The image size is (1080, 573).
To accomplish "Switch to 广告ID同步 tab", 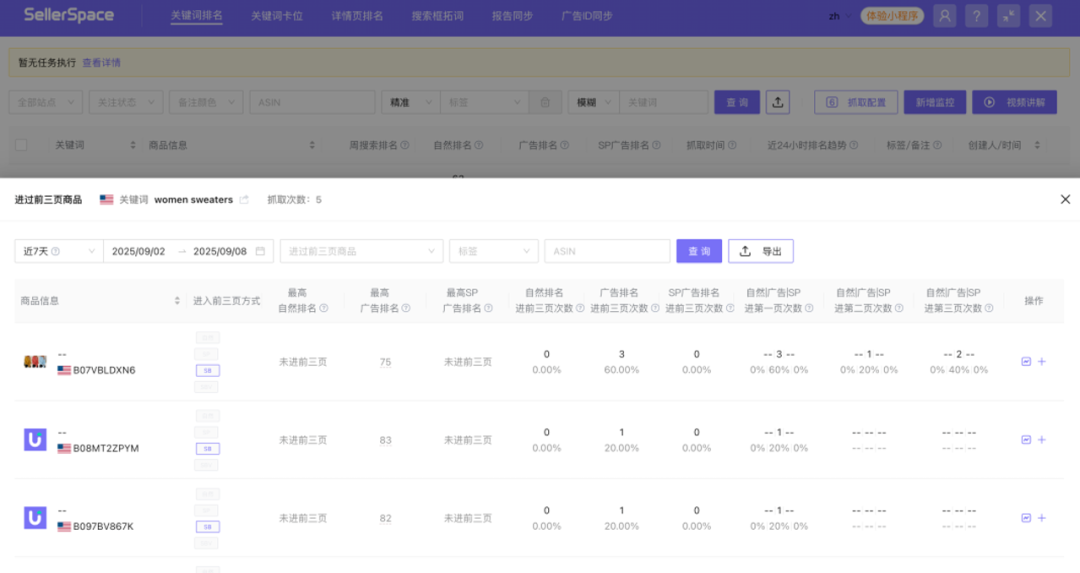I will 587,16.
